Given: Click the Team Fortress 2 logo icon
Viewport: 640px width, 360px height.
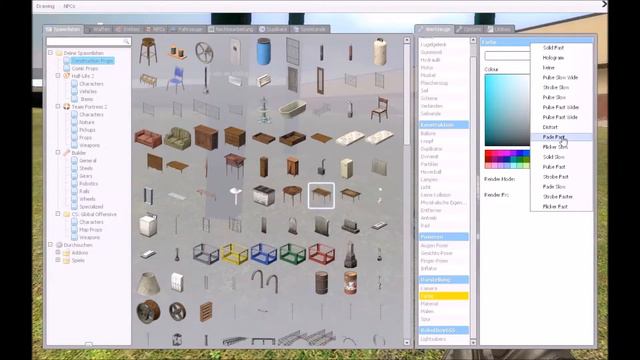Looking at the screenshot, I should coord(67,107).
